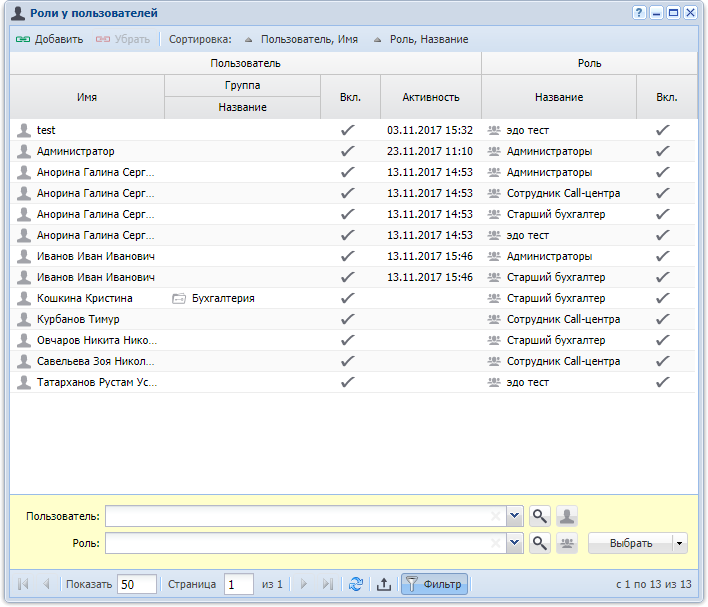Go to the previous page

tap(46, 584)
